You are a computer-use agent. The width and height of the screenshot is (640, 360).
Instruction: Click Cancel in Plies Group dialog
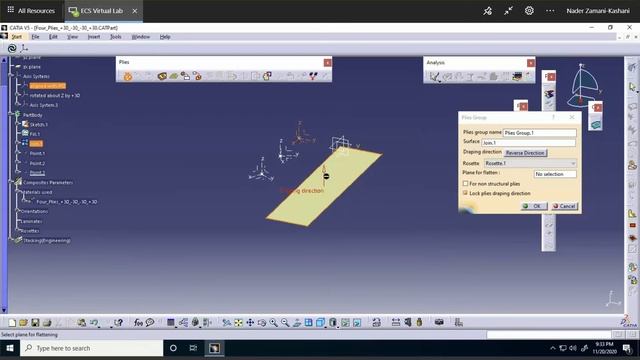(x=564, y=206)
